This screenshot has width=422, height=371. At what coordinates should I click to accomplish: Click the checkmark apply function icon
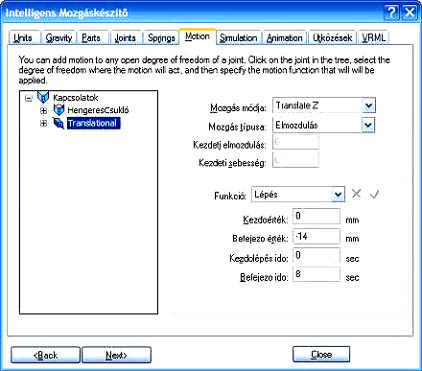click(374, 194)
